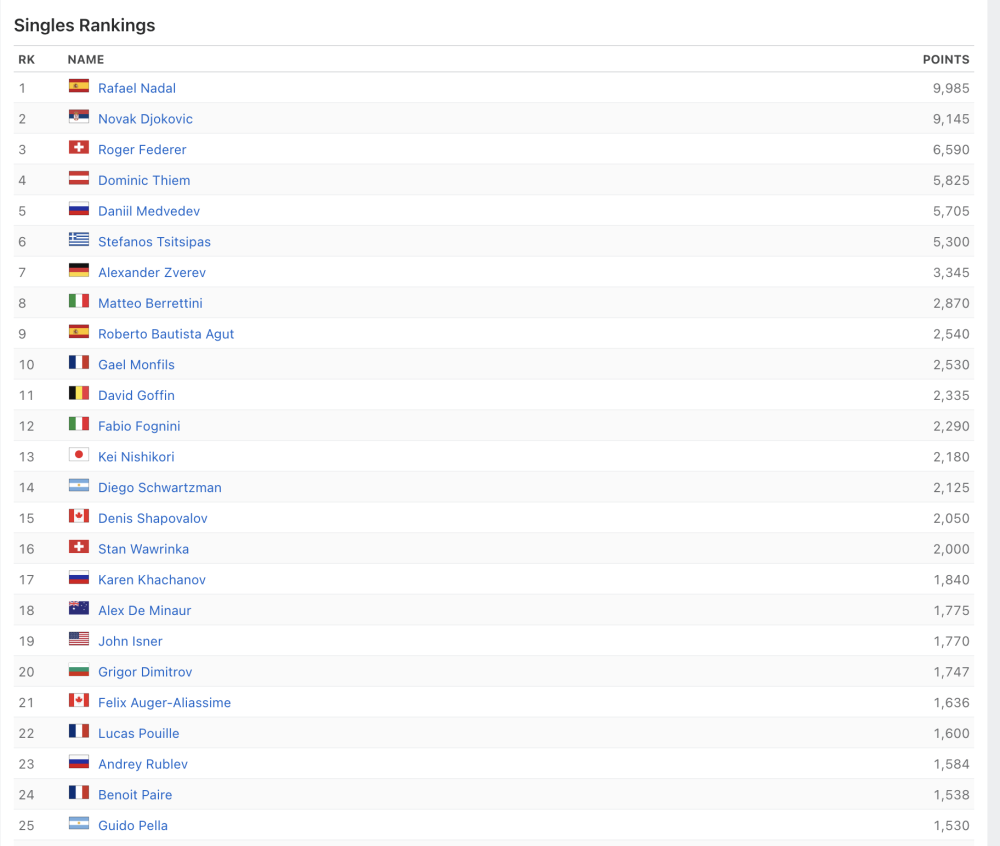This screenshot has width=1000, height=846.
Task: Open Guido Pella's profile link
Action: [133, 825]
